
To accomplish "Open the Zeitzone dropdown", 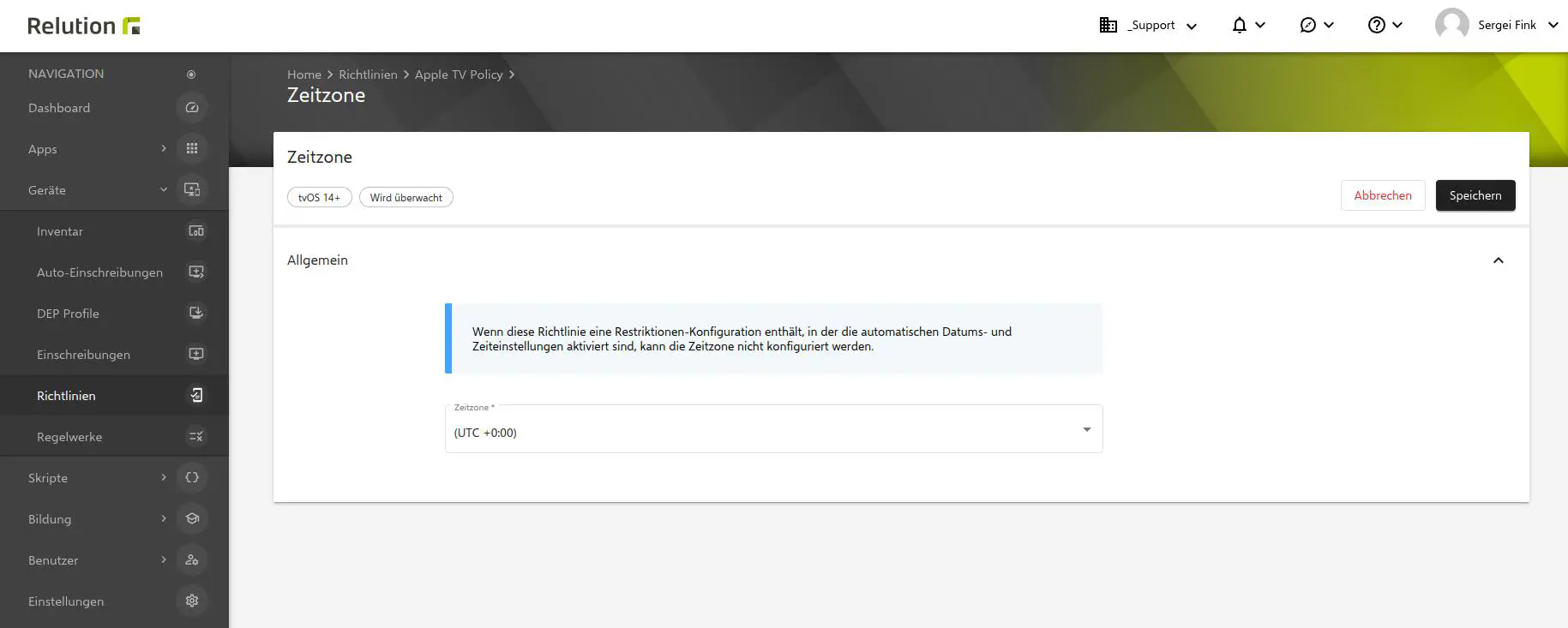I will click(x=773, y=428).
